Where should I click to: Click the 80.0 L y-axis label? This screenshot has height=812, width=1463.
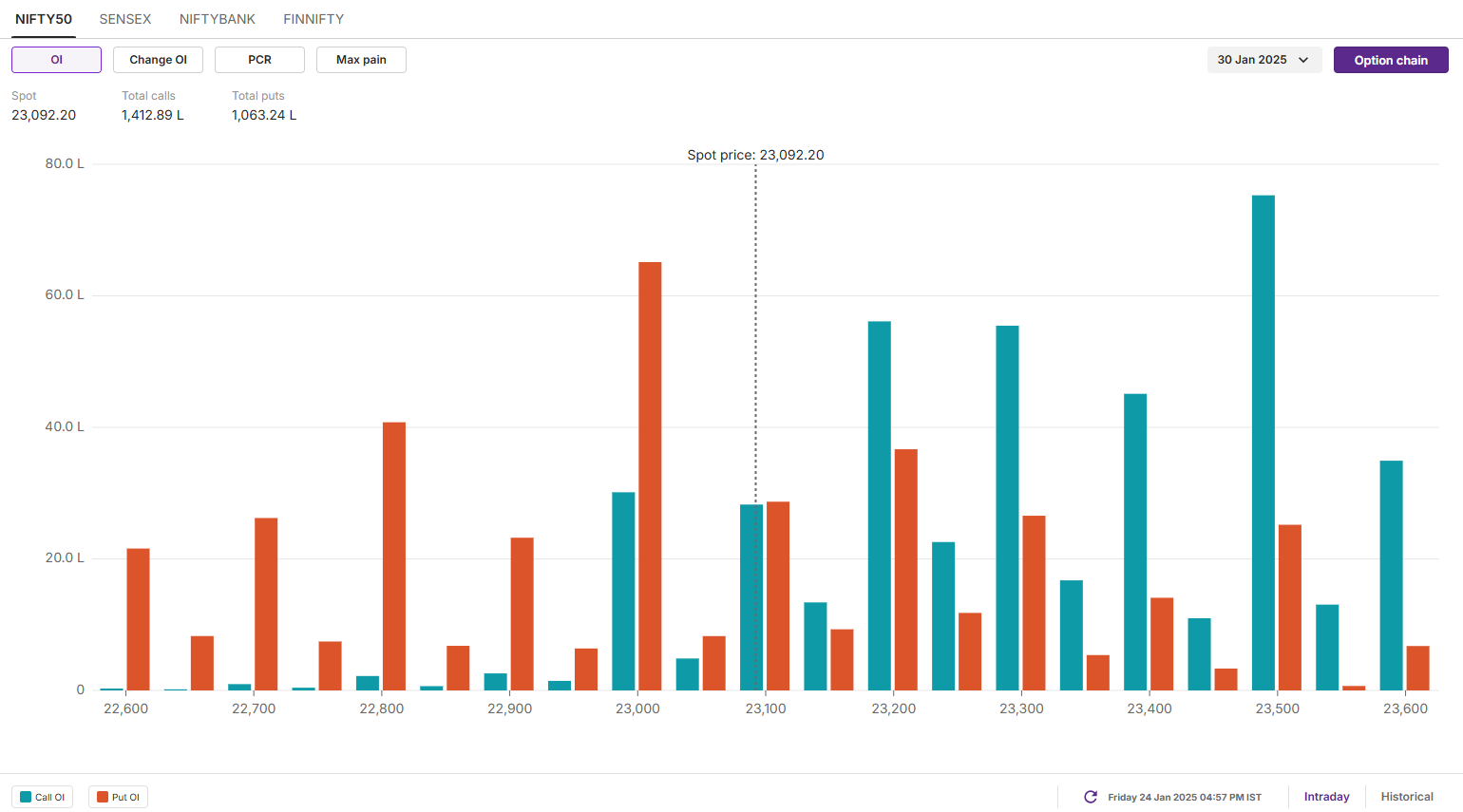click(65, 163)
